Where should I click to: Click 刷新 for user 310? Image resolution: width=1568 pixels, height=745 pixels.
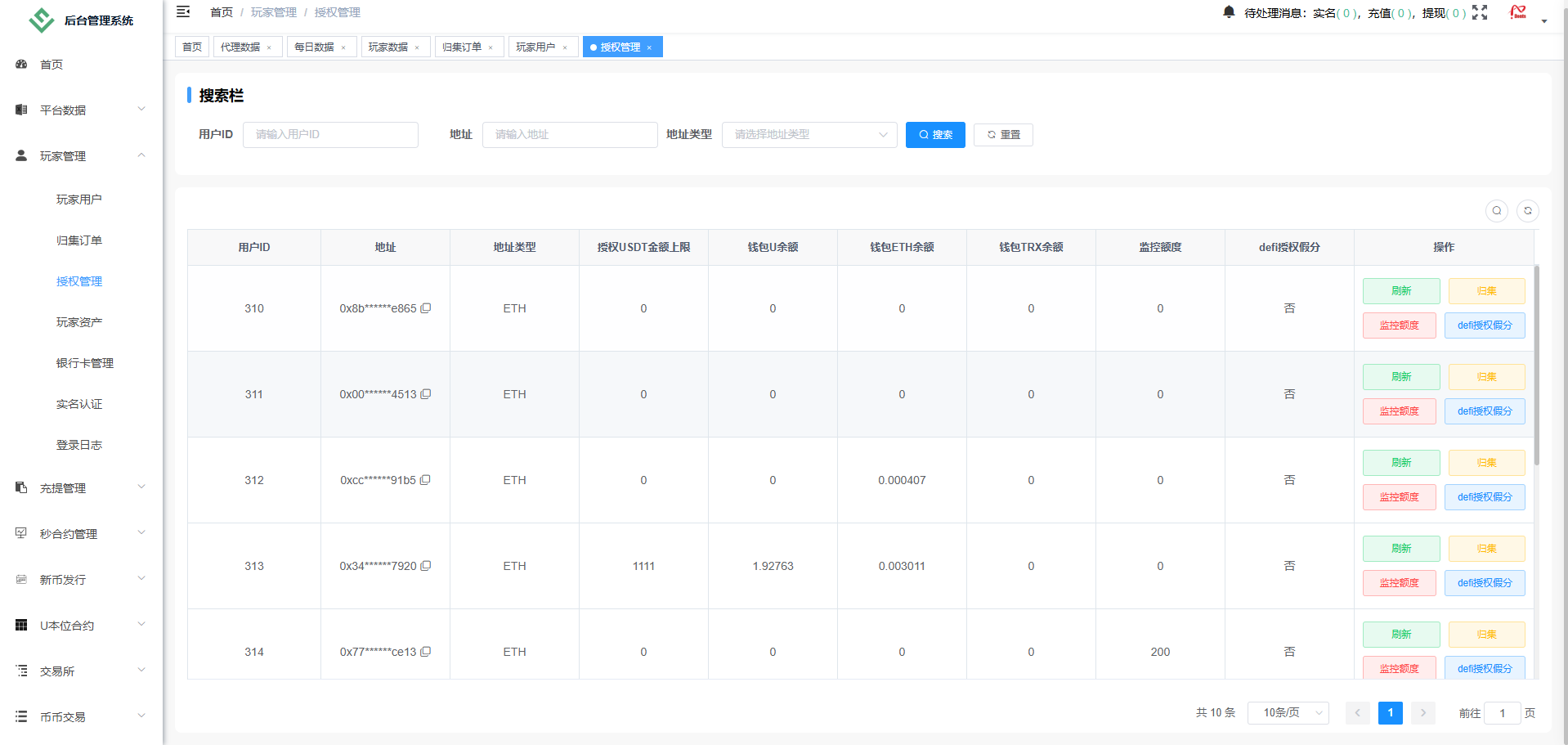coord(1401,291)
